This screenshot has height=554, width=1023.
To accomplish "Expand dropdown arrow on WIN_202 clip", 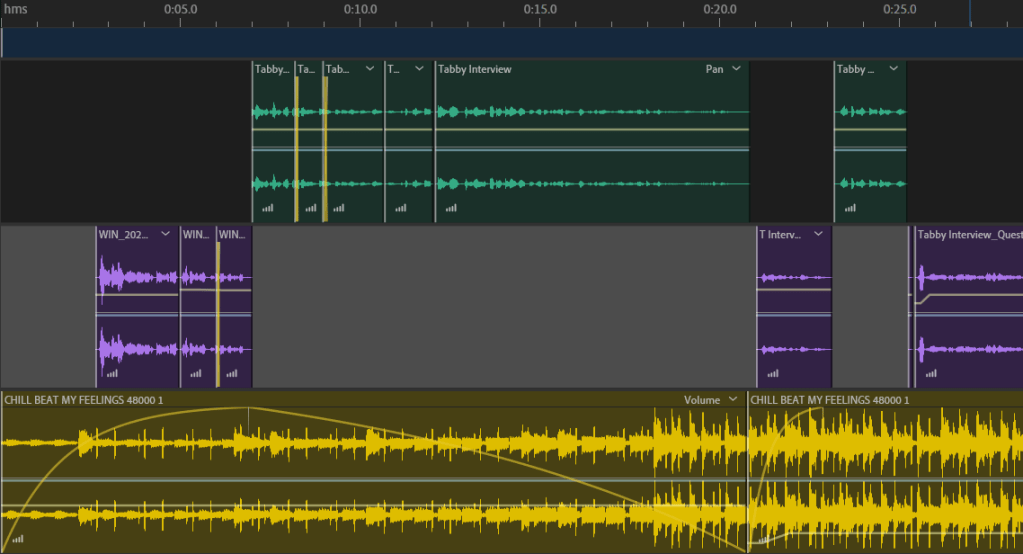I will click(x=165, y=235).
